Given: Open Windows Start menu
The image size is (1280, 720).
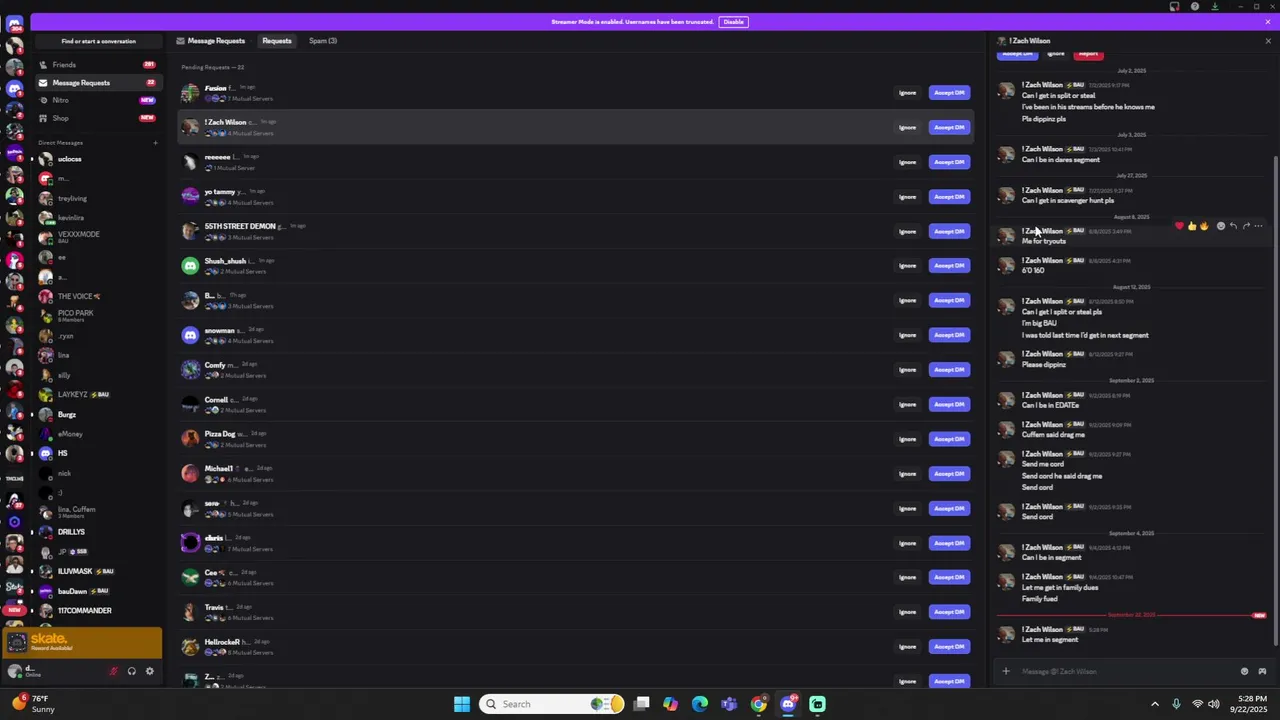Looking at the screenshot, I should click(462, 704).
